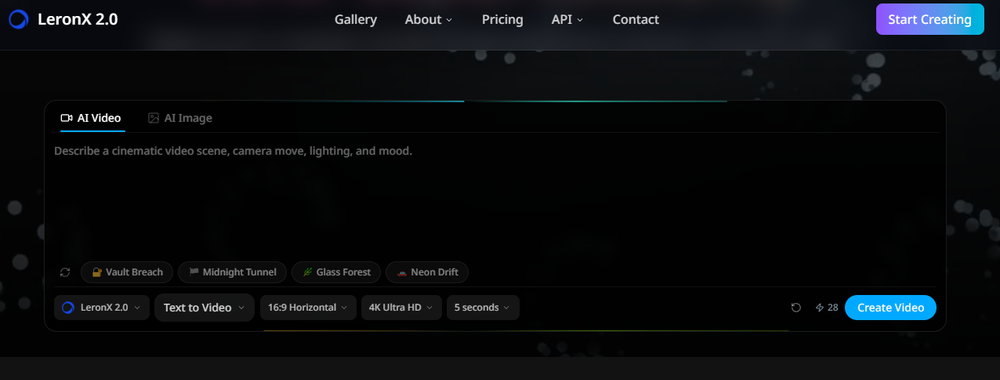
Task: Go to the Pricing page
Action: coord(503,20)
